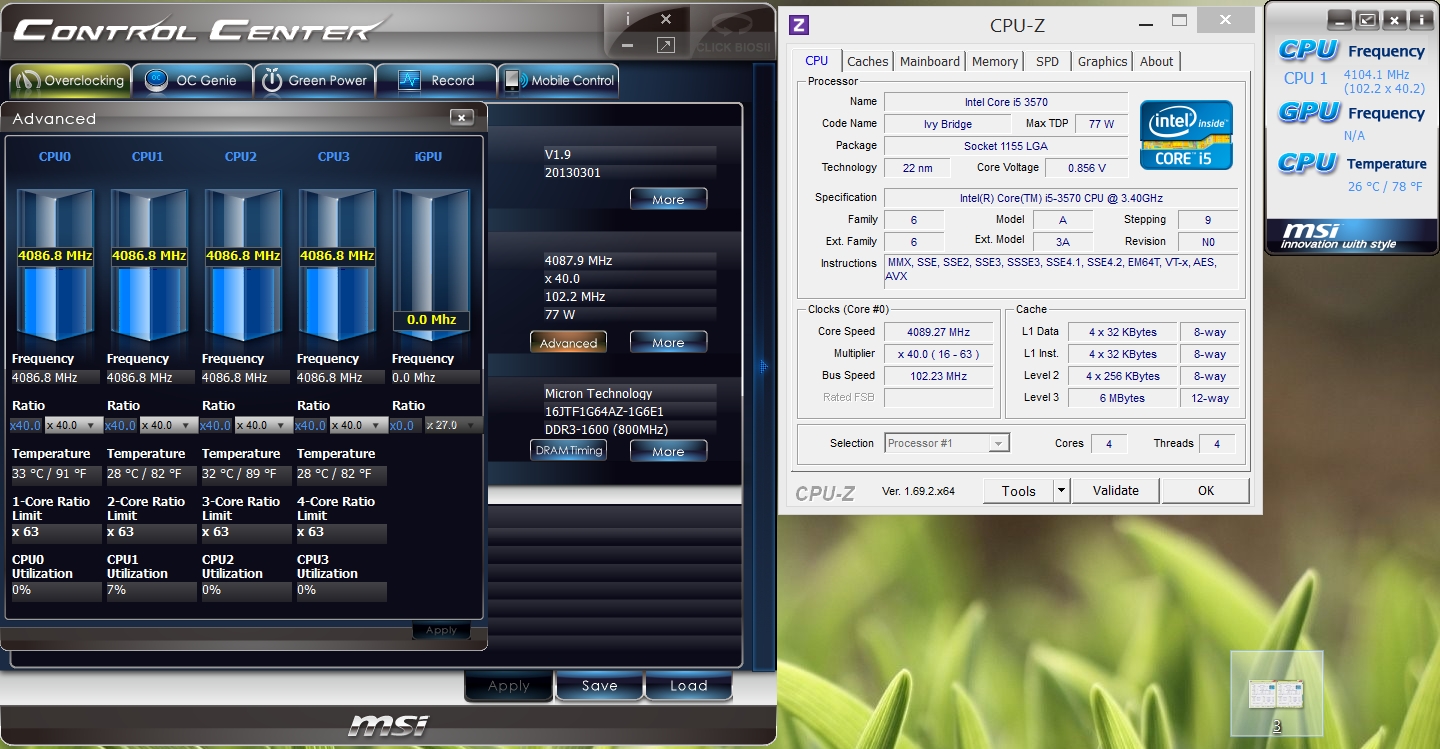
Task: Click the CPU0 frequency bar graphic
Action: click(55, 265)
